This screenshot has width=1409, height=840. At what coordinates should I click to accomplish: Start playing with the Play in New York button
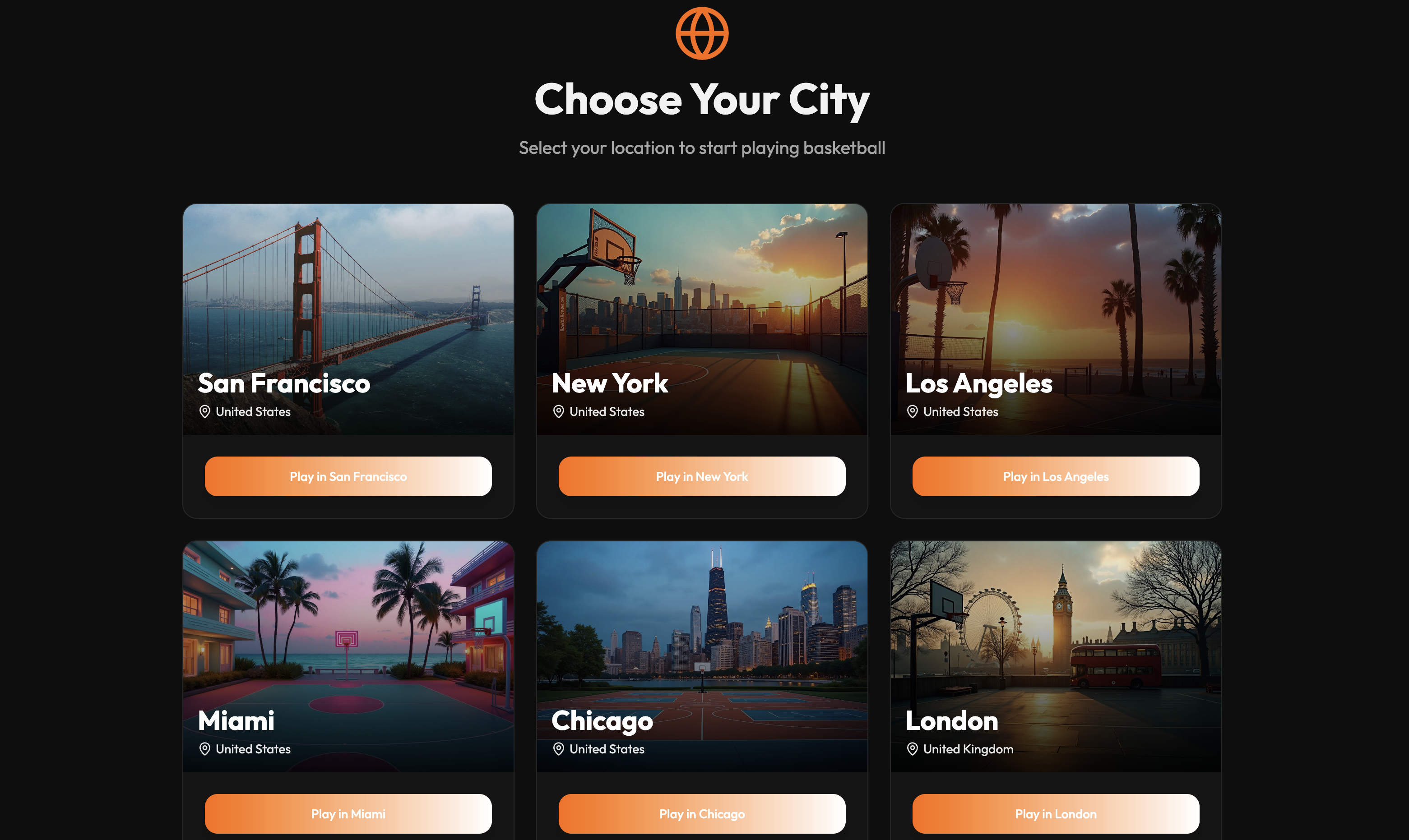pos(702,476)
